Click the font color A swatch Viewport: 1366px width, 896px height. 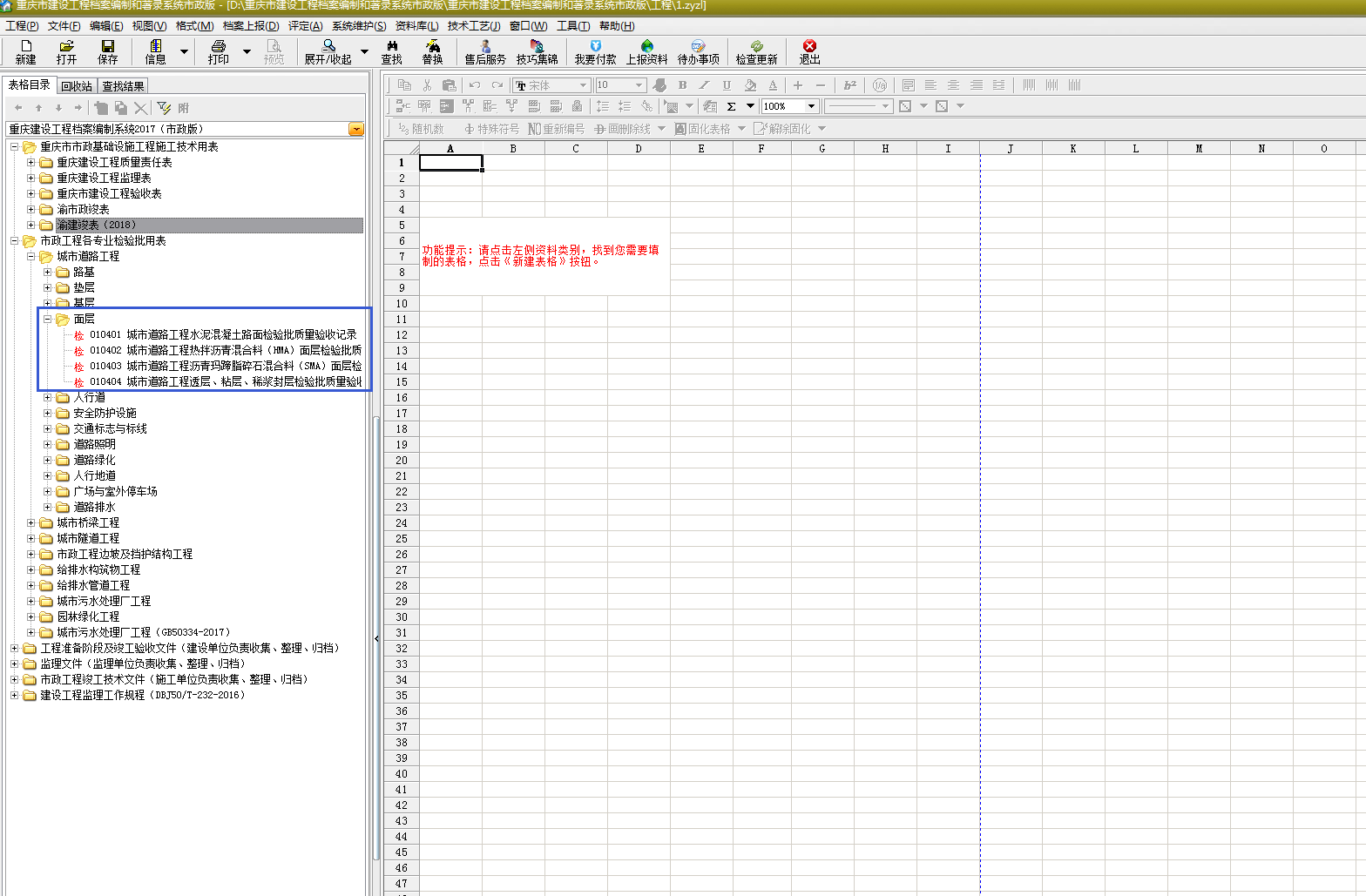(x=773, y=84)
